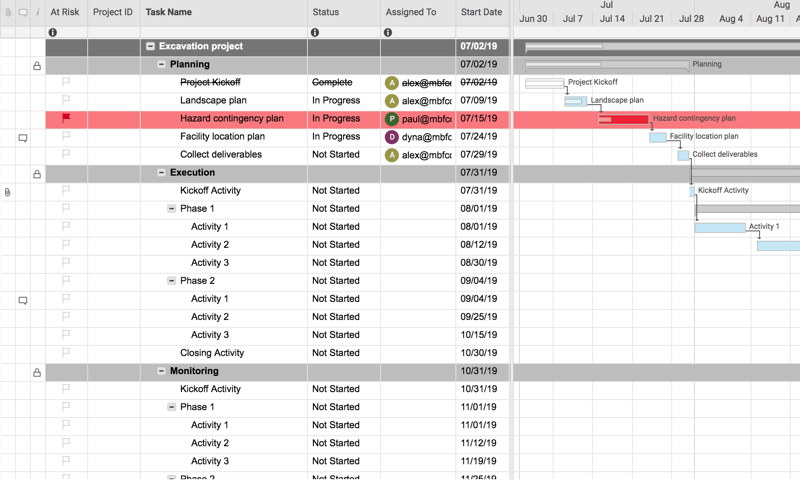Select the '07/24/19' start date cell
800x480 pixels.
point(482,137)
